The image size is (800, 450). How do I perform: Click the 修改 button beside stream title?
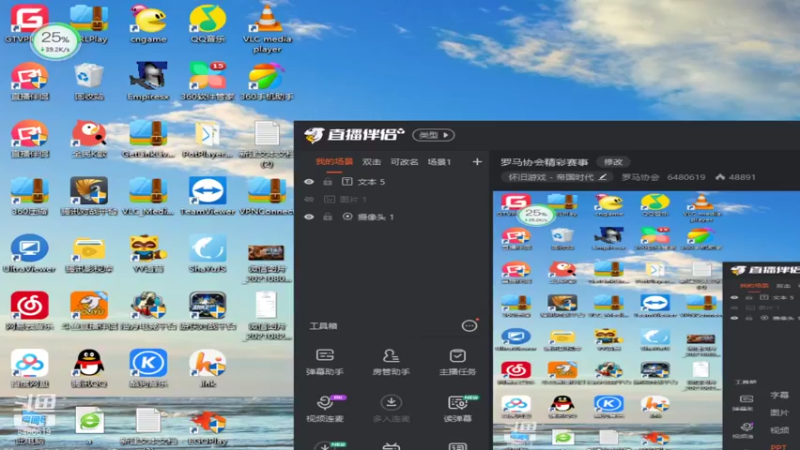[x=613, y=162]
